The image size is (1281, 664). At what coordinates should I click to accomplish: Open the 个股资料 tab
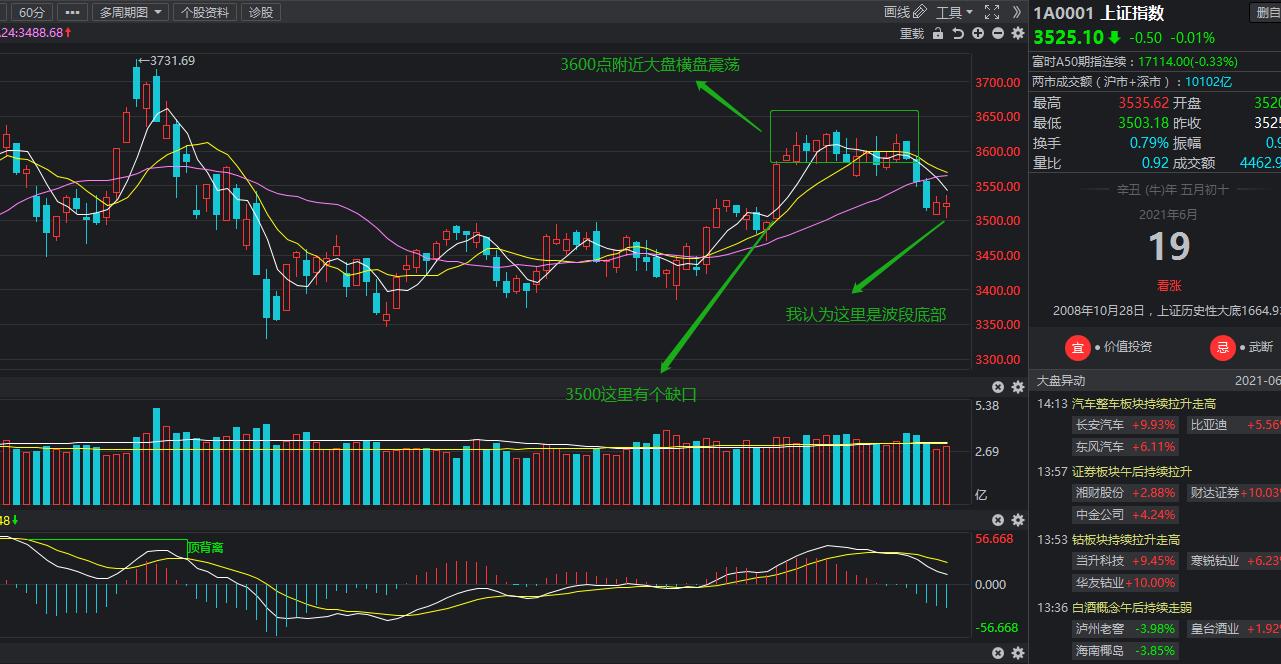click(x=205, y=12)
